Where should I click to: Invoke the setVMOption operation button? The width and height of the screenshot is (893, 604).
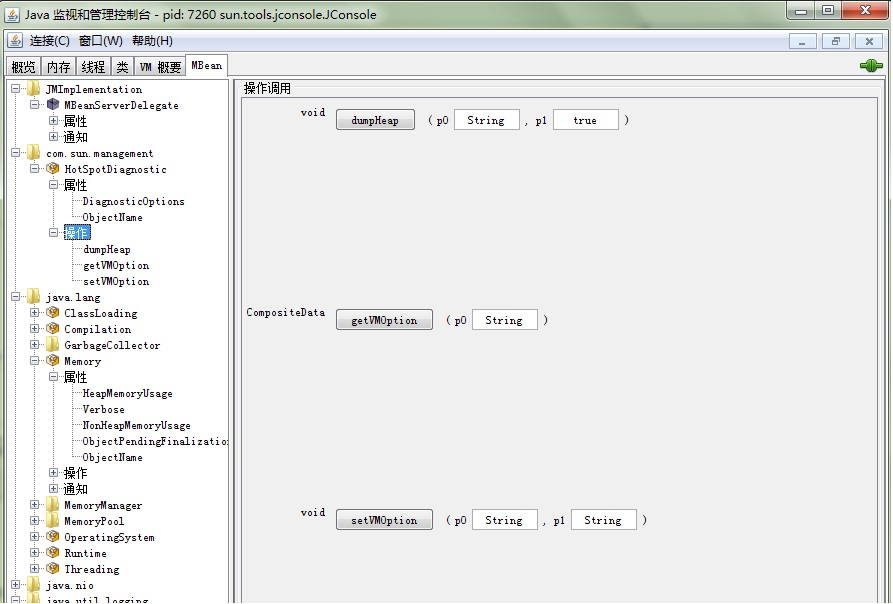(x=384, y=520)
